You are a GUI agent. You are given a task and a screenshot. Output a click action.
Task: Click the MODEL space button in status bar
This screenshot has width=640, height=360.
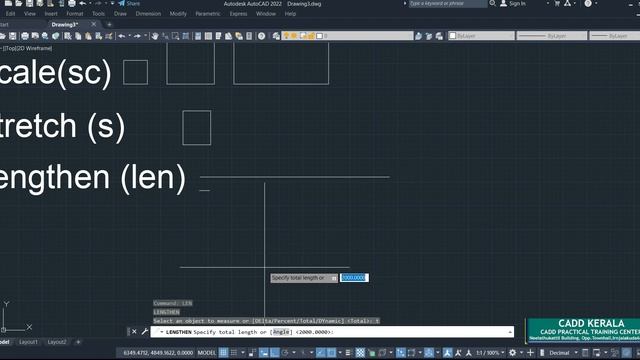click(207, 353)
